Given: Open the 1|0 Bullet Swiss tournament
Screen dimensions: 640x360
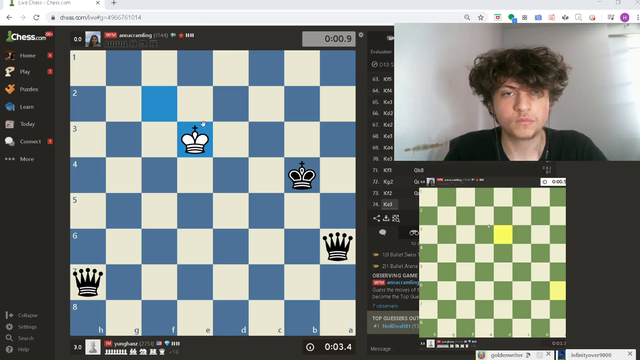Looking at the screenshot, I should pyautogui.click(x=400, y=255).
